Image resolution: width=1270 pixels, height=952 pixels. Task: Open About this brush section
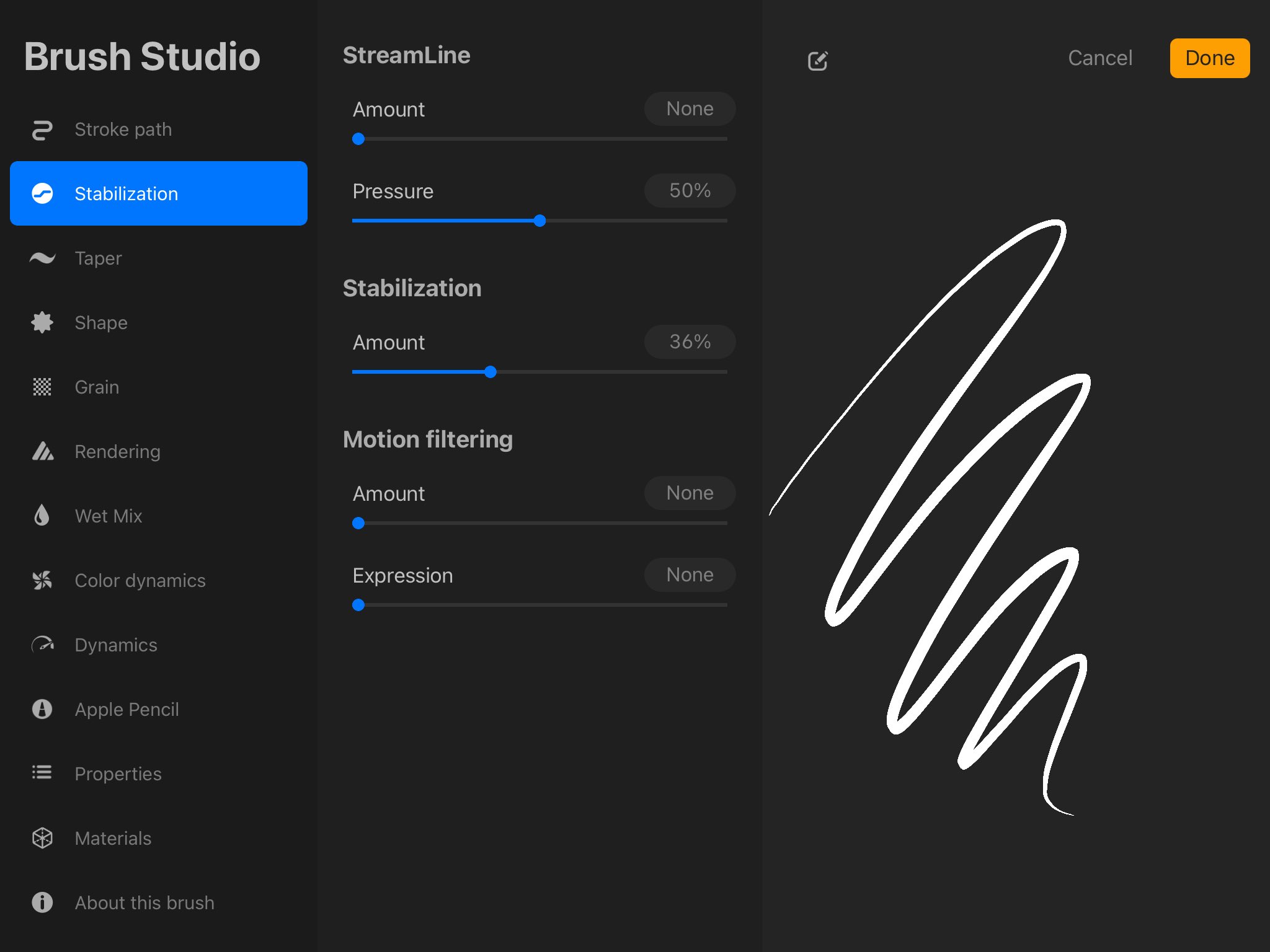point(144,902)
